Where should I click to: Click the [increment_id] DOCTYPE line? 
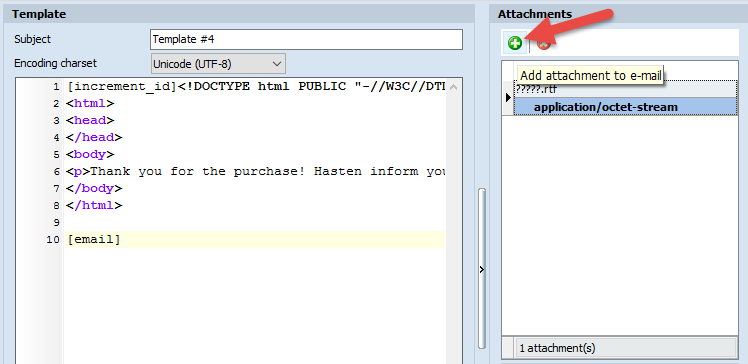click(x=256, y=87)
